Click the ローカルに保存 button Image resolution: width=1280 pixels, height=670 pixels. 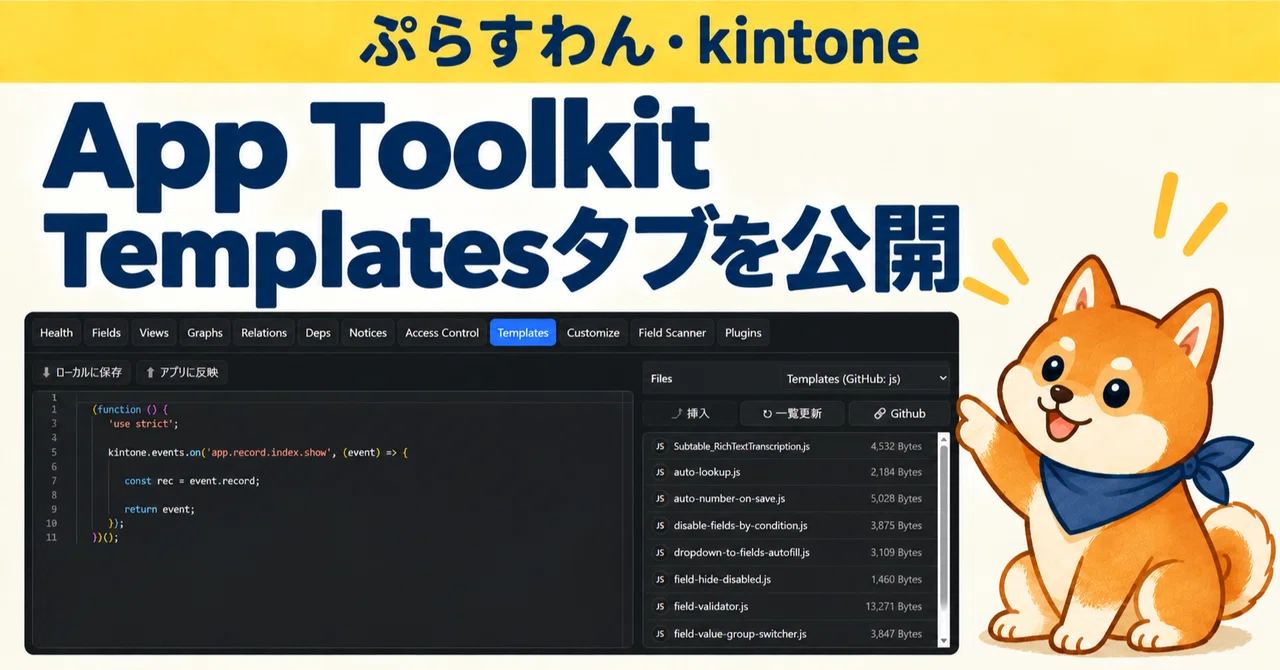pyautogui.click(x=82, y=372)
